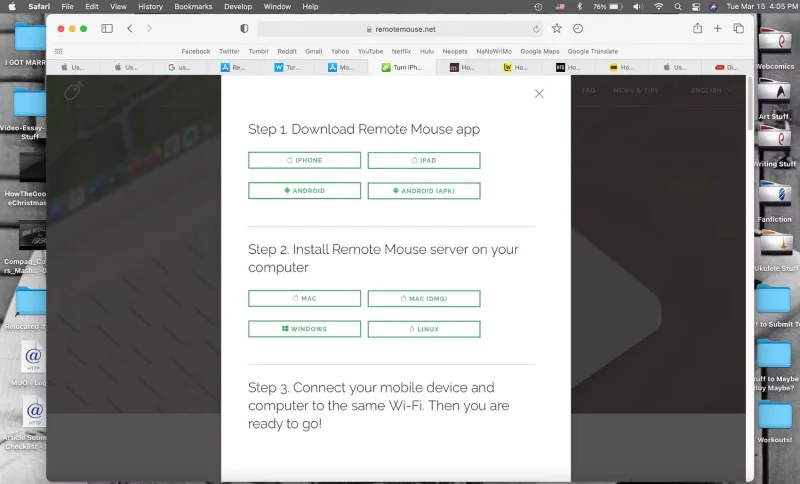The width and height of the screenshot is (800, 484).
Task: Switch to the 'Di...' tab
Action: click(x=727, y=67)
